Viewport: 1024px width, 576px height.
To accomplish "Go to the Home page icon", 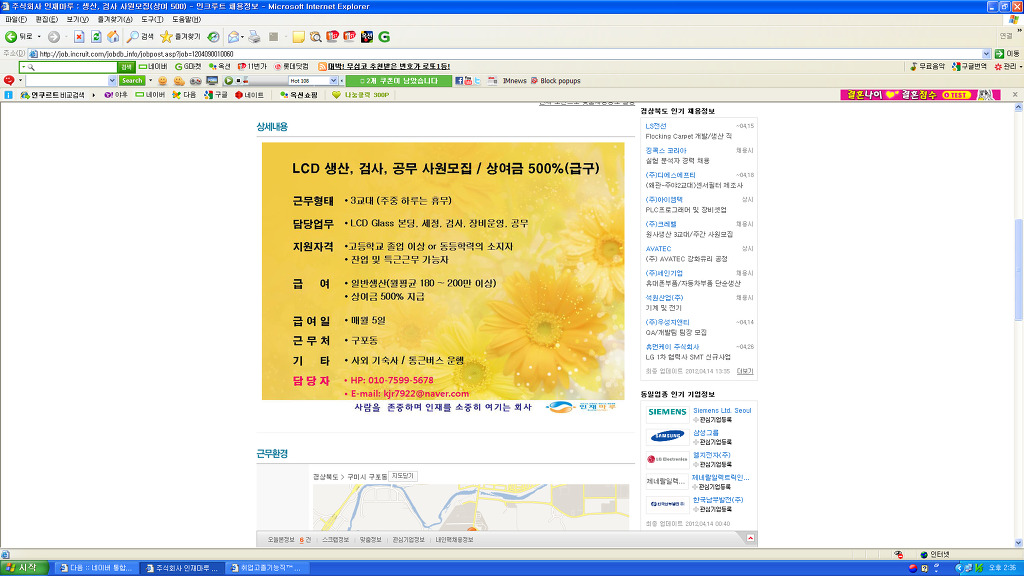I will [x=113, y=37].
